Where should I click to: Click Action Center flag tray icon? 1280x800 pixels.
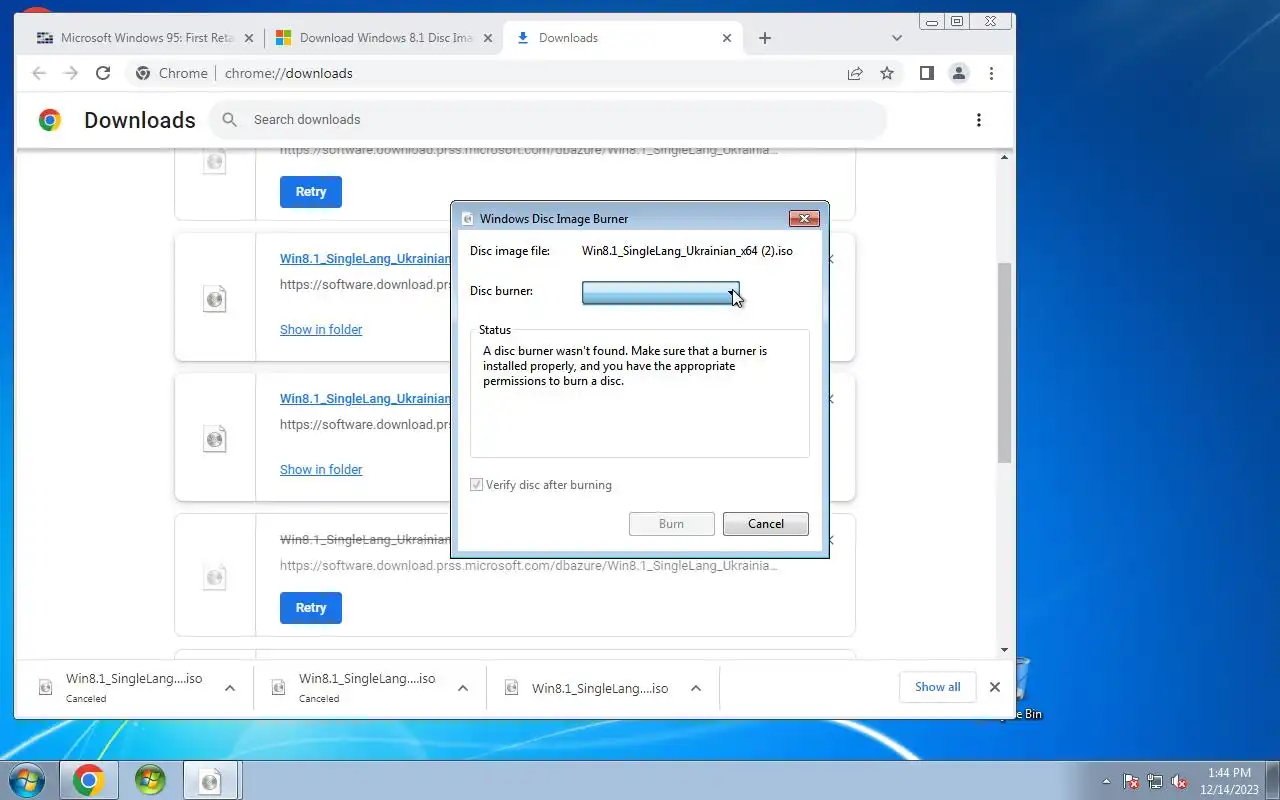pyautogui.click(x=1131, y=781)
